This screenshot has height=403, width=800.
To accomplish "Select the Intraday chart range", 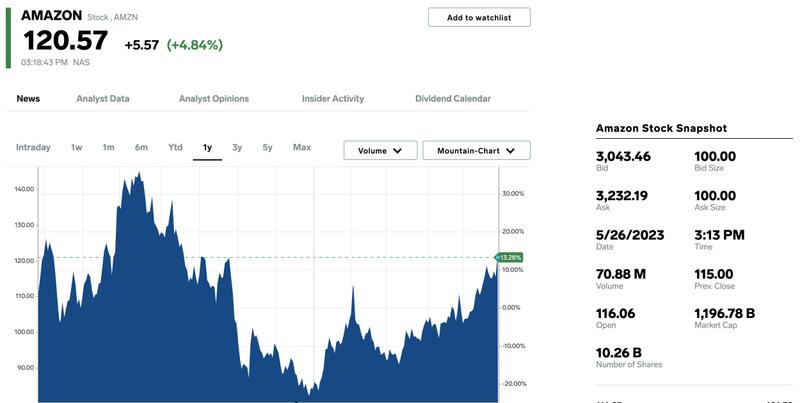I will pyautogui.click(x=33, y=147).
